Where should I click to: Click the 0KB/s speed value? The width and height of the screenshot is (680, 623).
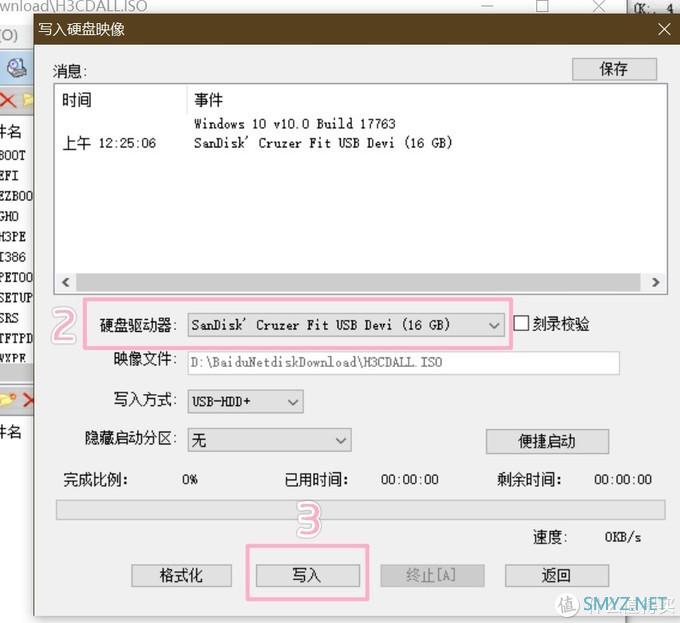click(623, 537)
